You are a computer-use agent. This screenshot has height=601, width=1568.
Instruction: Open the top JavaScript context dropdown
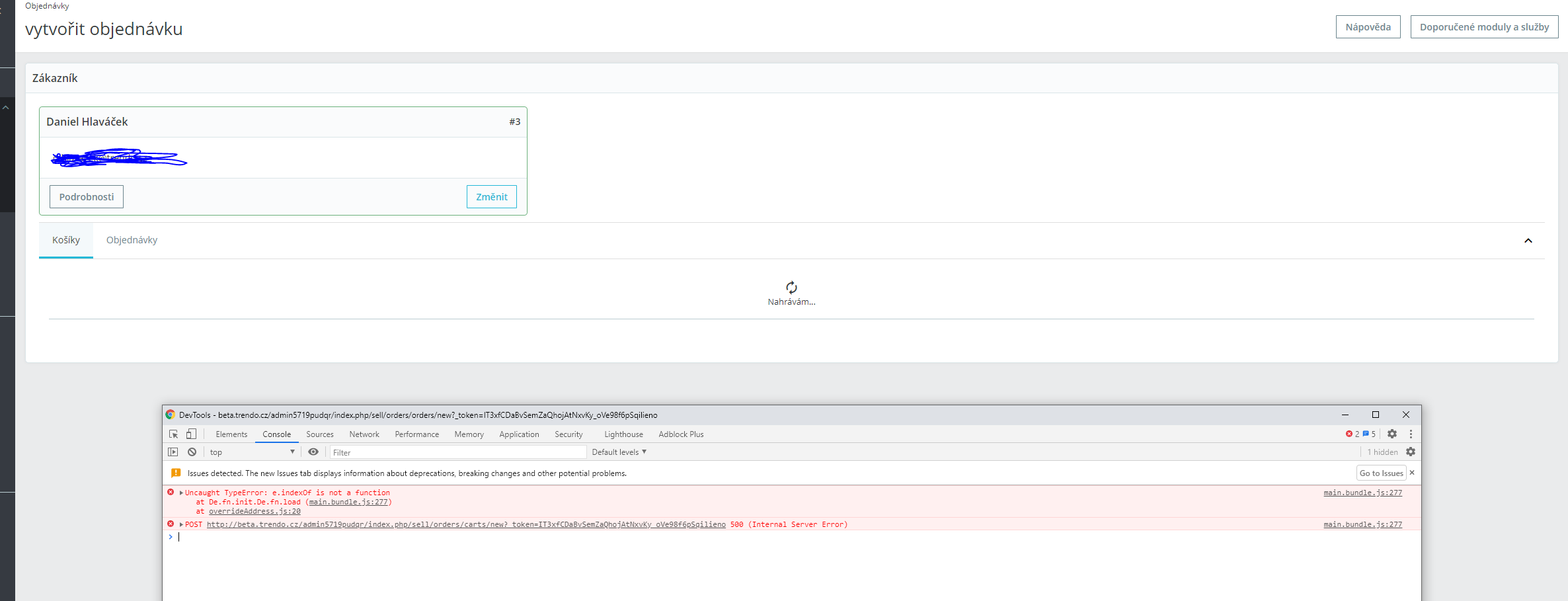click(x=252, y=452)
